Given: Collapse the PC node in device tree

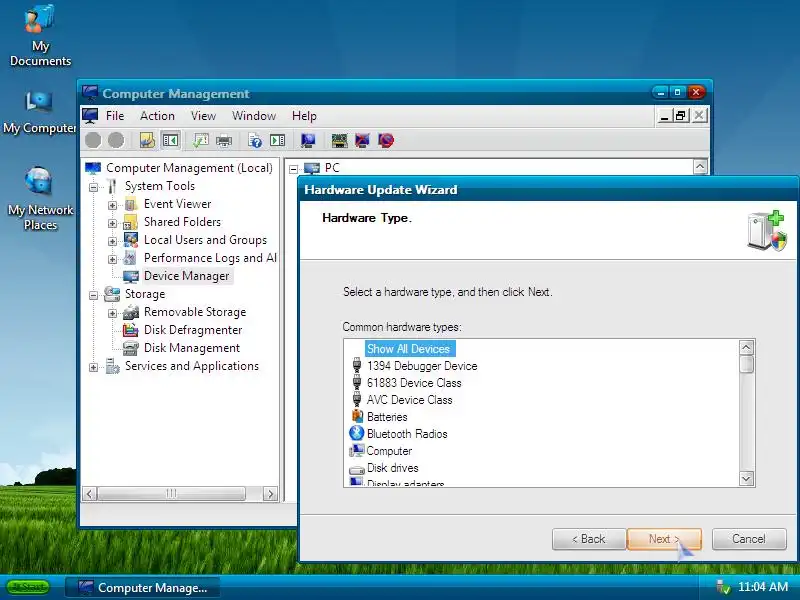Looking at the screenshot, I should click(x=293, y=169).
